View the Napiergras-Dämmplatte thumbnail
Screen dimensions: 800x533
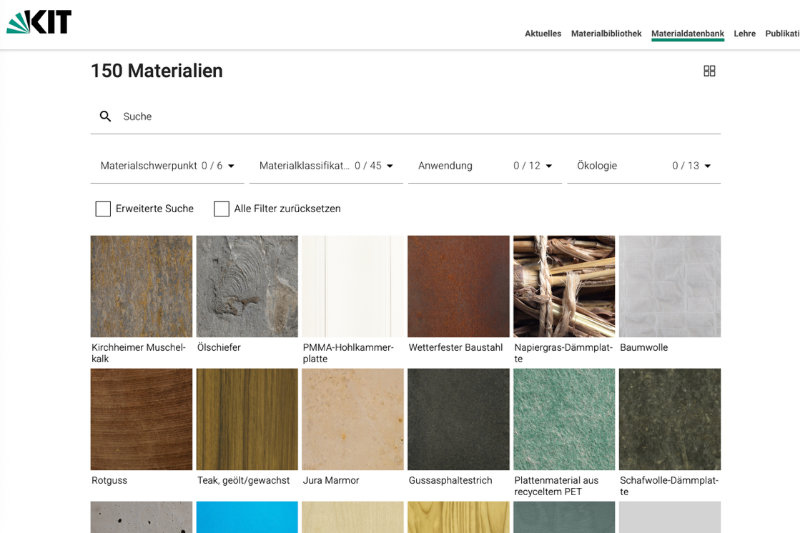564,286
